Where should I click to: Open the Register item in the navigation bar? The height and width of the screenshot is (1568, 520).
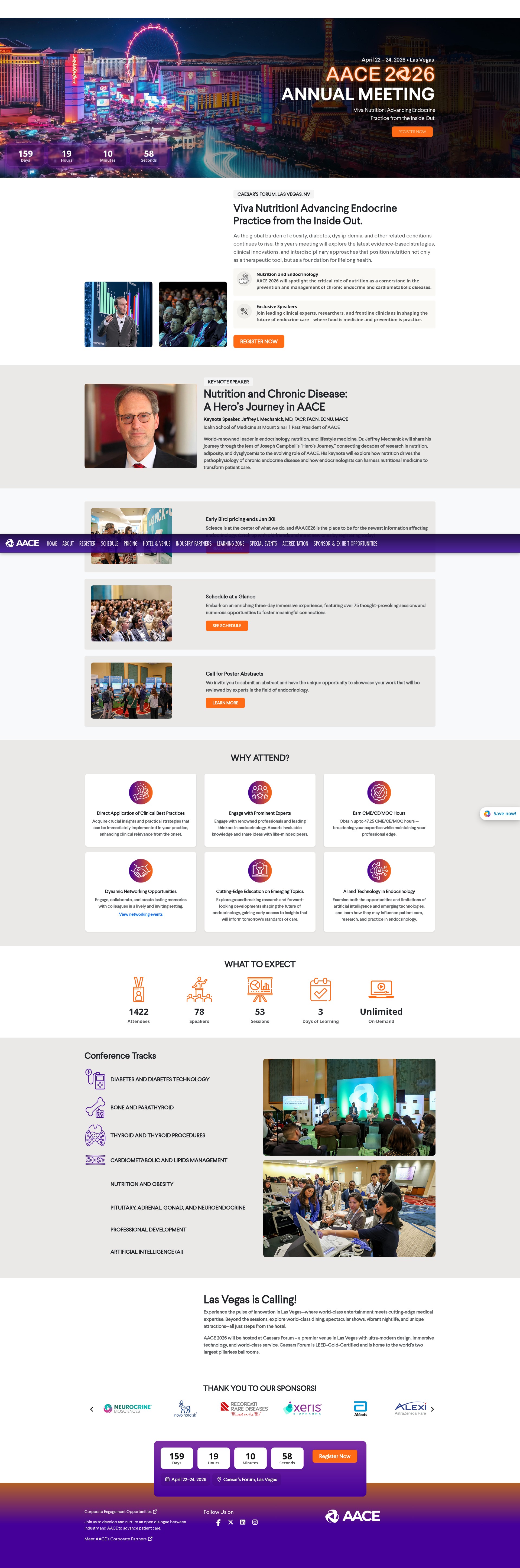[x=87, y=544]
